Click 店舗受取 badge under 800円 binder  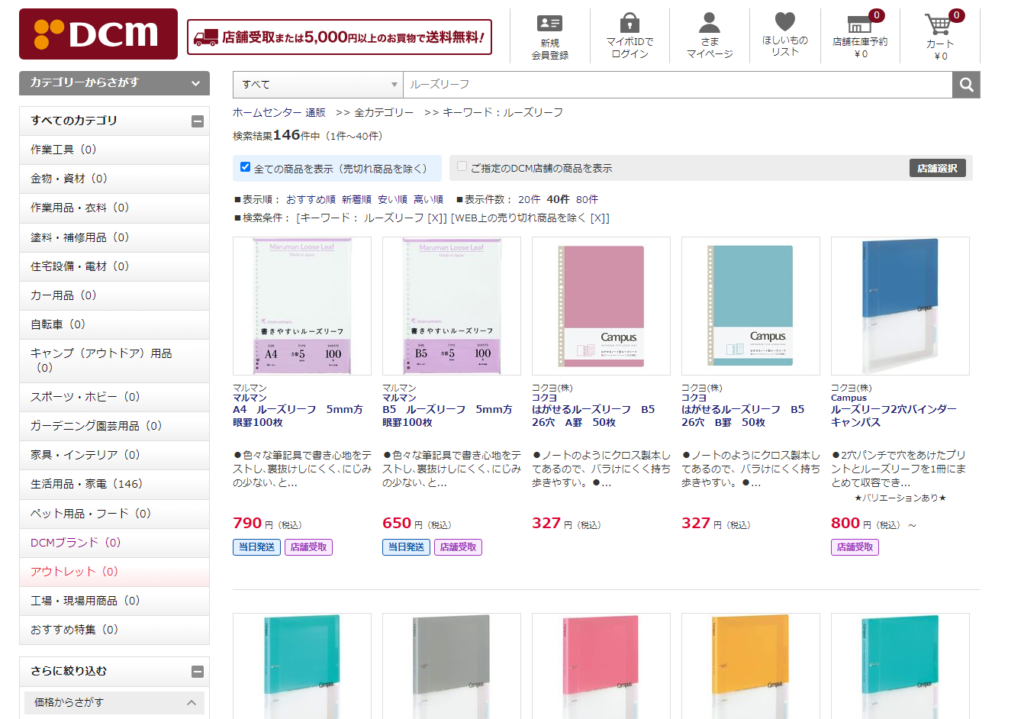click(855, 547)
